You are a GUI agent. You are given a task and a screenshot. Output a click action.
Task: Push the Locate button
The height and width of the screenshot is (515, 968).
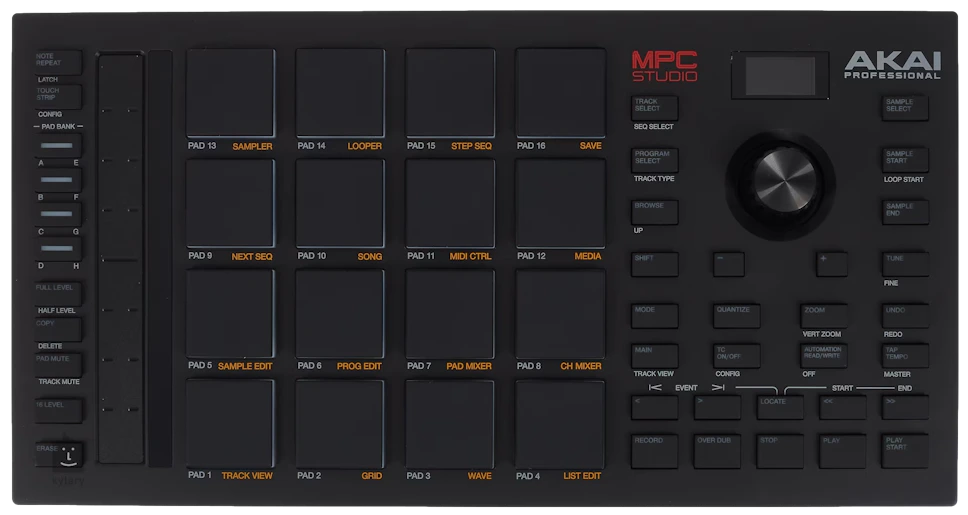click(780, 408)
